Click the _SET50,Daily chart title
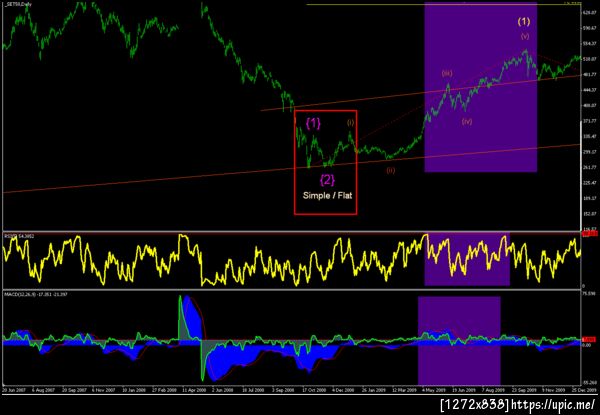Screen dimensions: 600x415 point(18,4)
